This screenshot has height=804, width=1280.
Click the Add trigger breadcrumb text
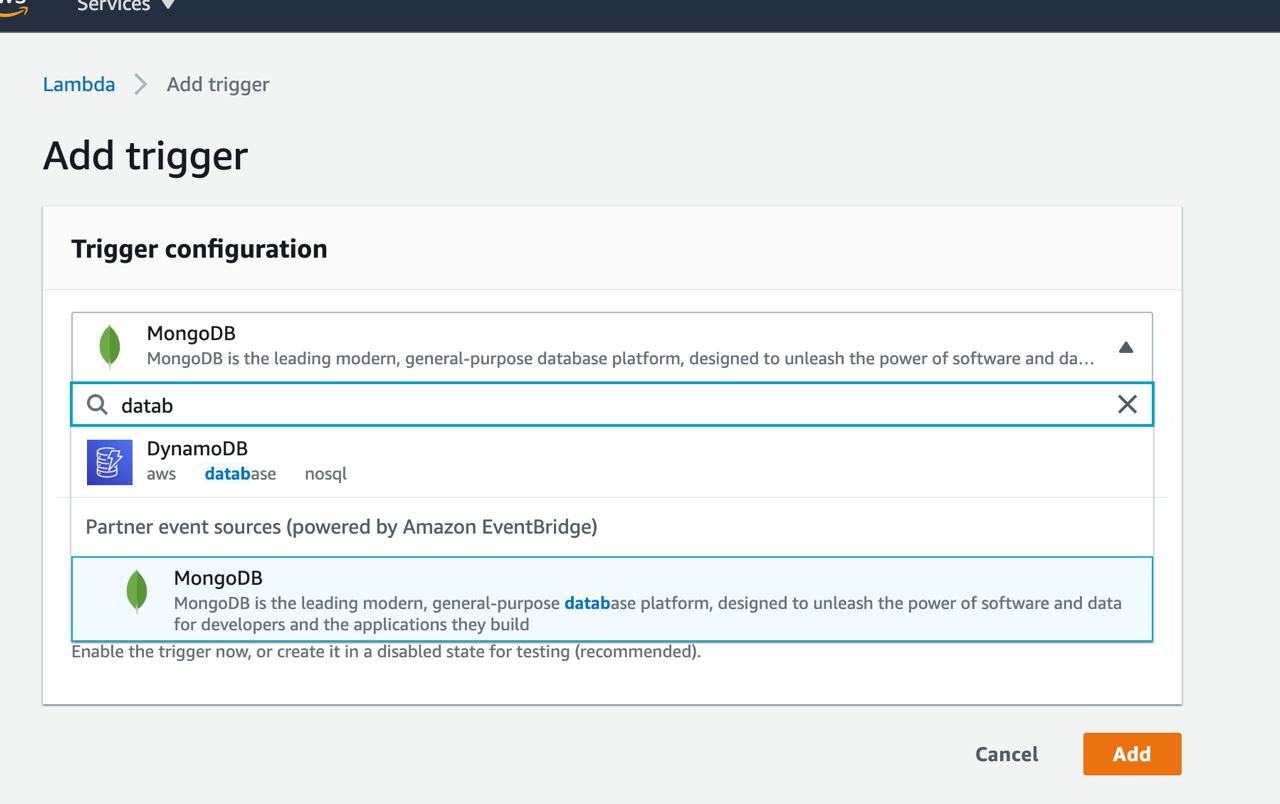click(218, 85)
